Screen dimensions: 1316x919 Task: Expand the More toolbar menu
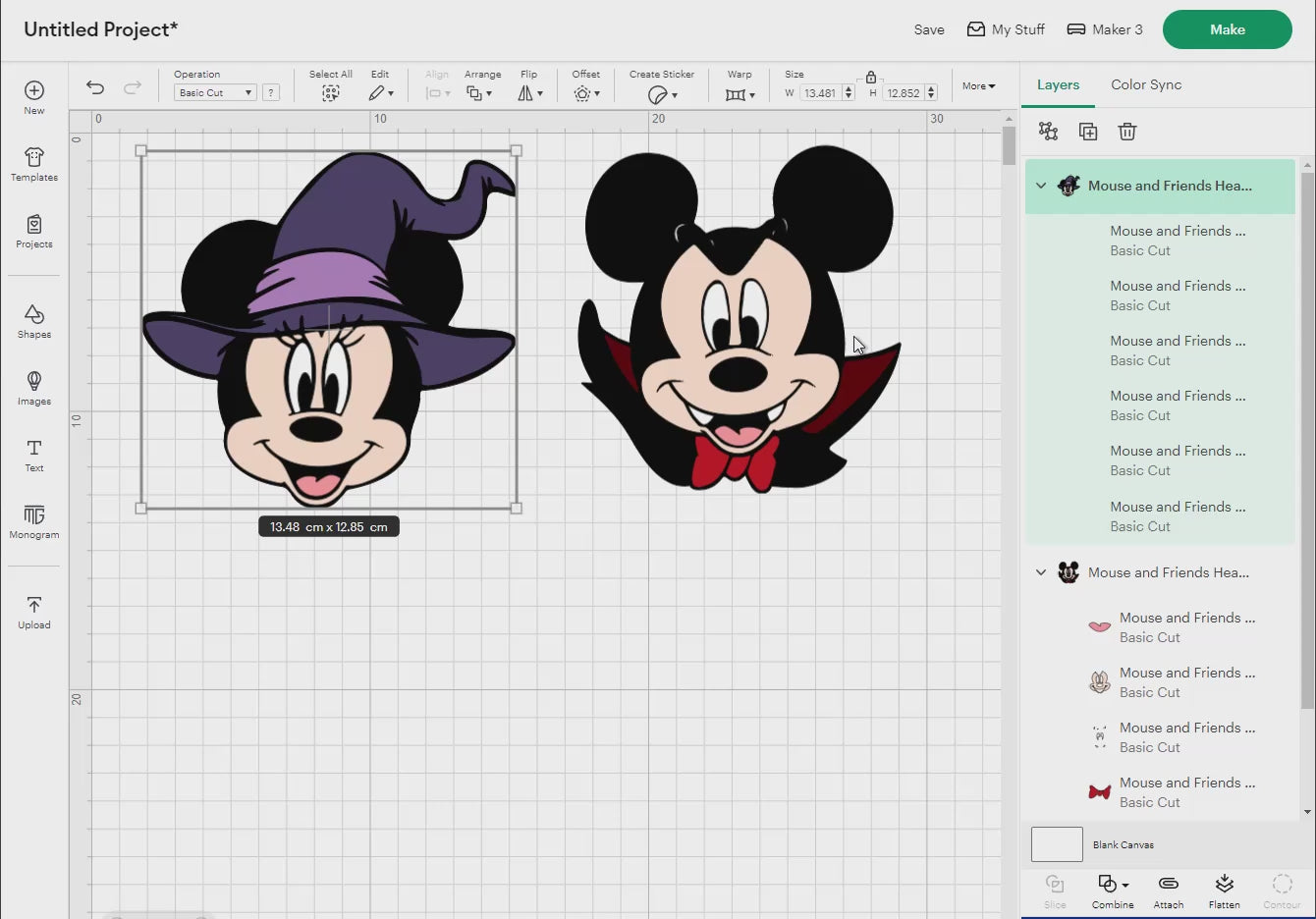click(978, 86)
